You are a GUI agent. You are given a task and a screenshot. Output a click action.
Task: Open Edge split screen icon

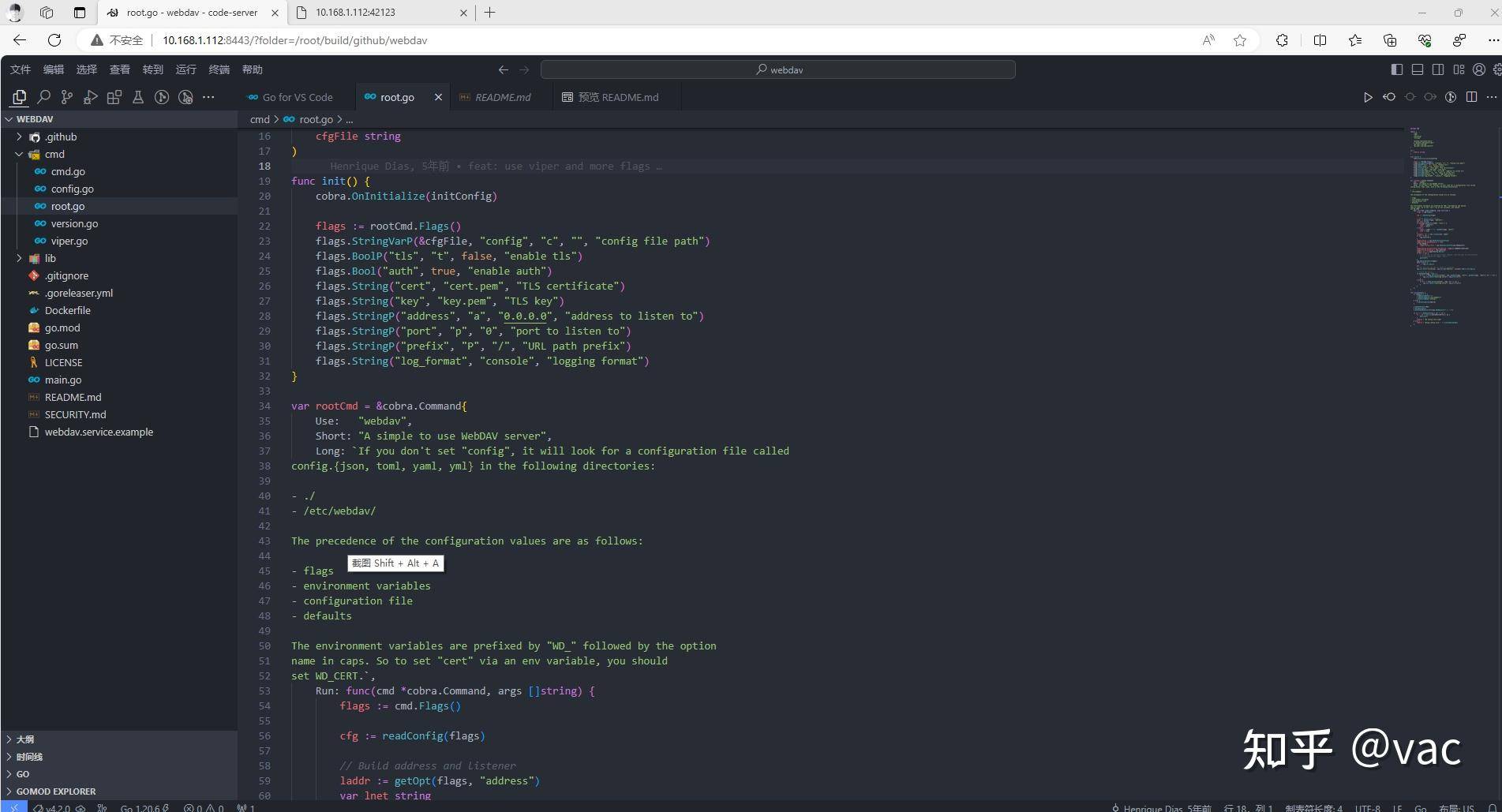point(1320,40)
